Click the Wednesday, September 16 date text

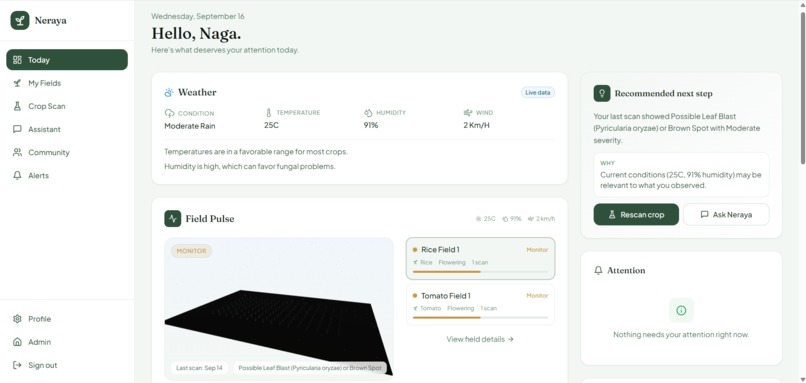[198, 16]
